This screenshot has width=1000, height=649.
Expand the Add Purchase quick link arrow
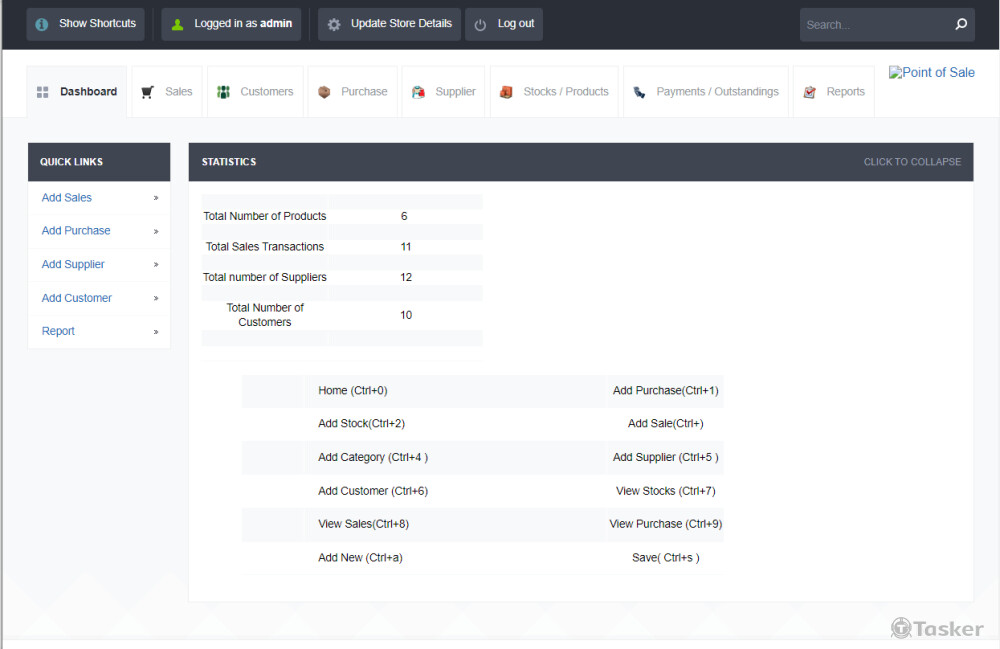coord(156,231)
